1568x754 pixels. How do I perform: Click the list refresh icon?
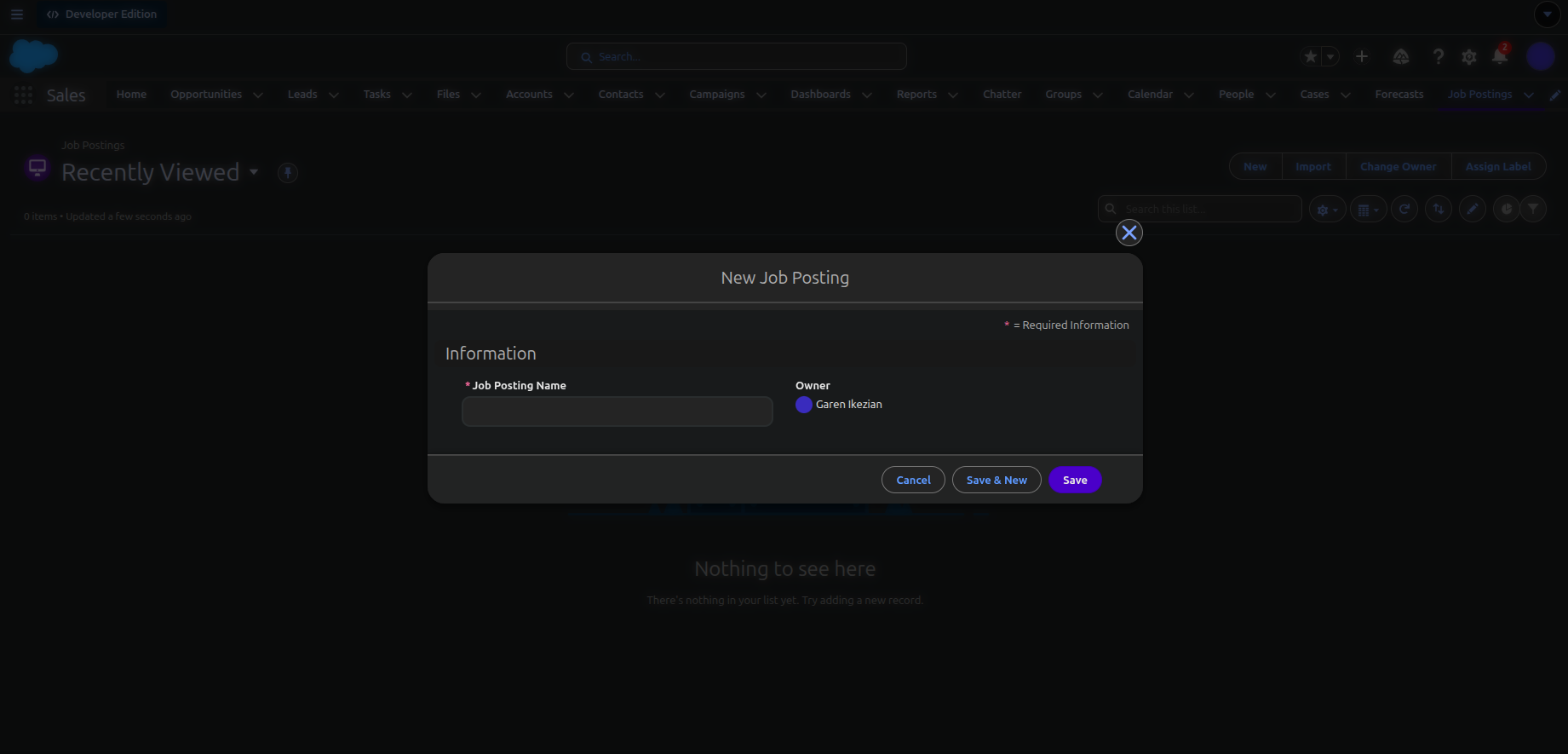(1404, 209)
